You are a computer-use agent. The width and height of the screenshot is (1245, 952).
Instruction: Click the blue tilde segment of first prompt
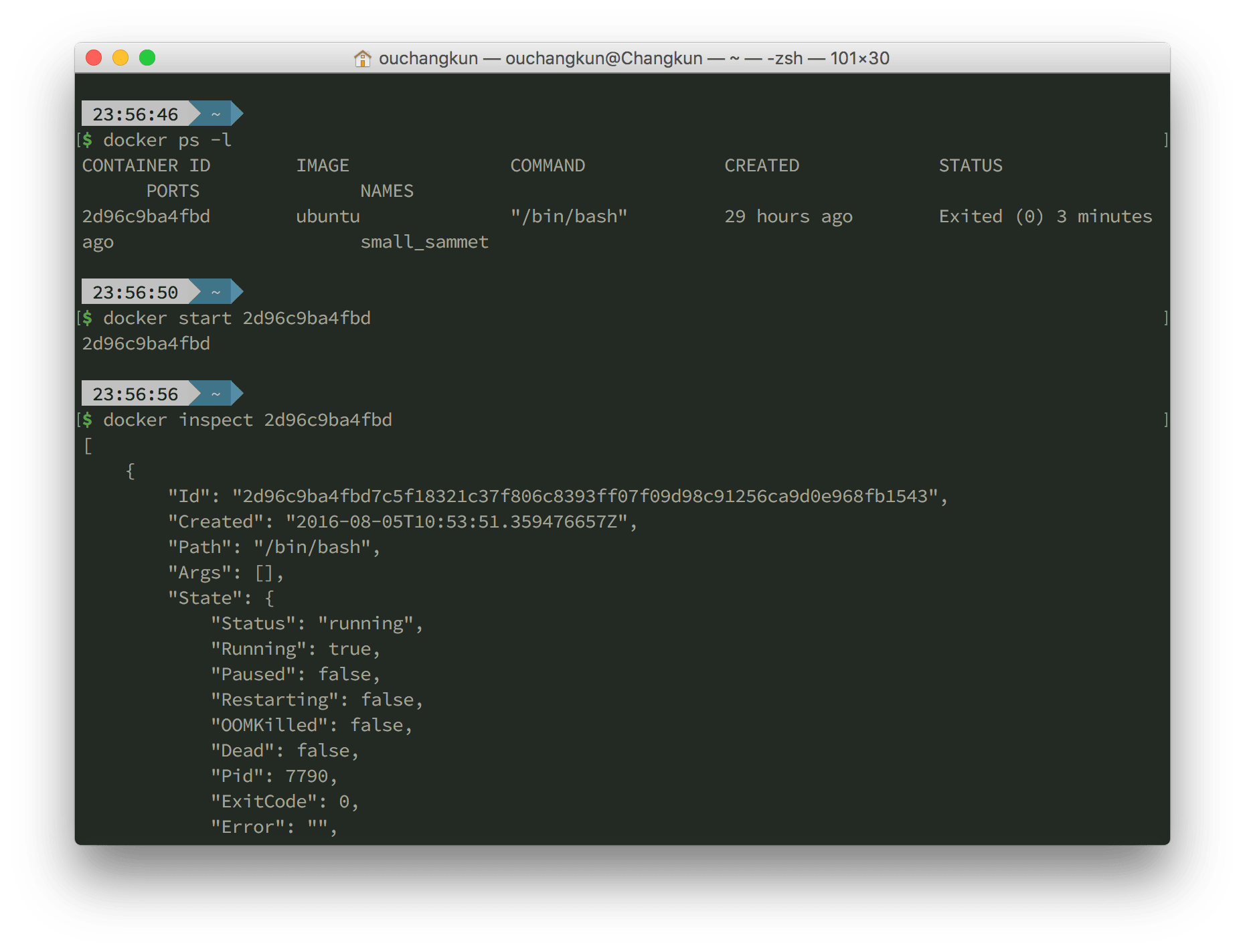tap(216, 114)
